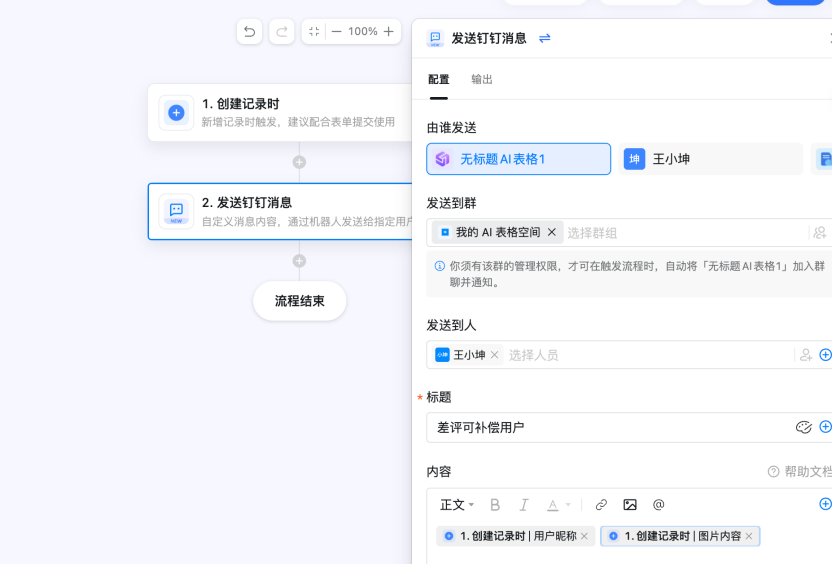Click the @ mention icon
The width and height of the screenshot is (832, 564).
(658, 505)
